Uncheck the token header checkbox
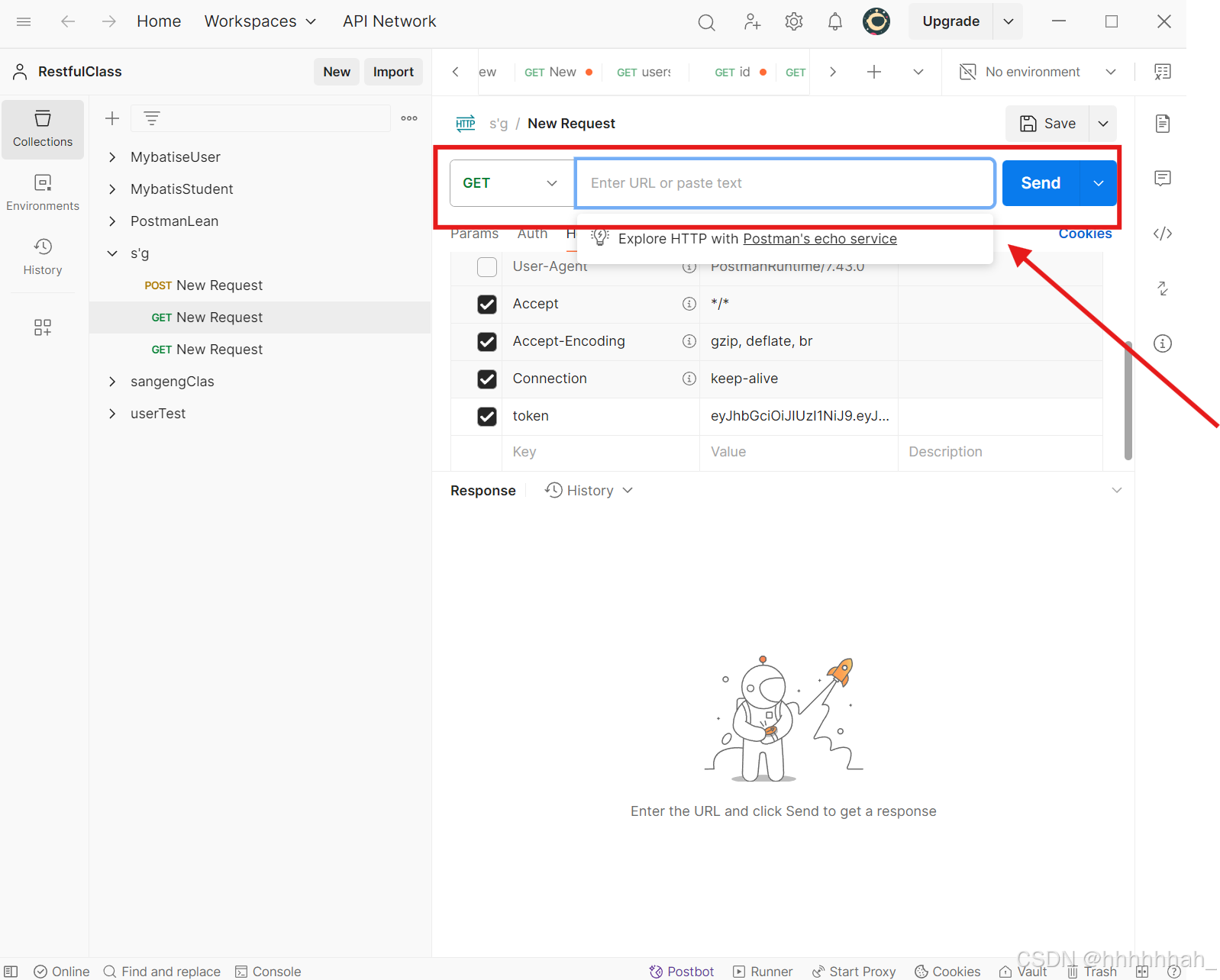The height and width of the screenshot is (980, 1220). (x=487, y=416)
